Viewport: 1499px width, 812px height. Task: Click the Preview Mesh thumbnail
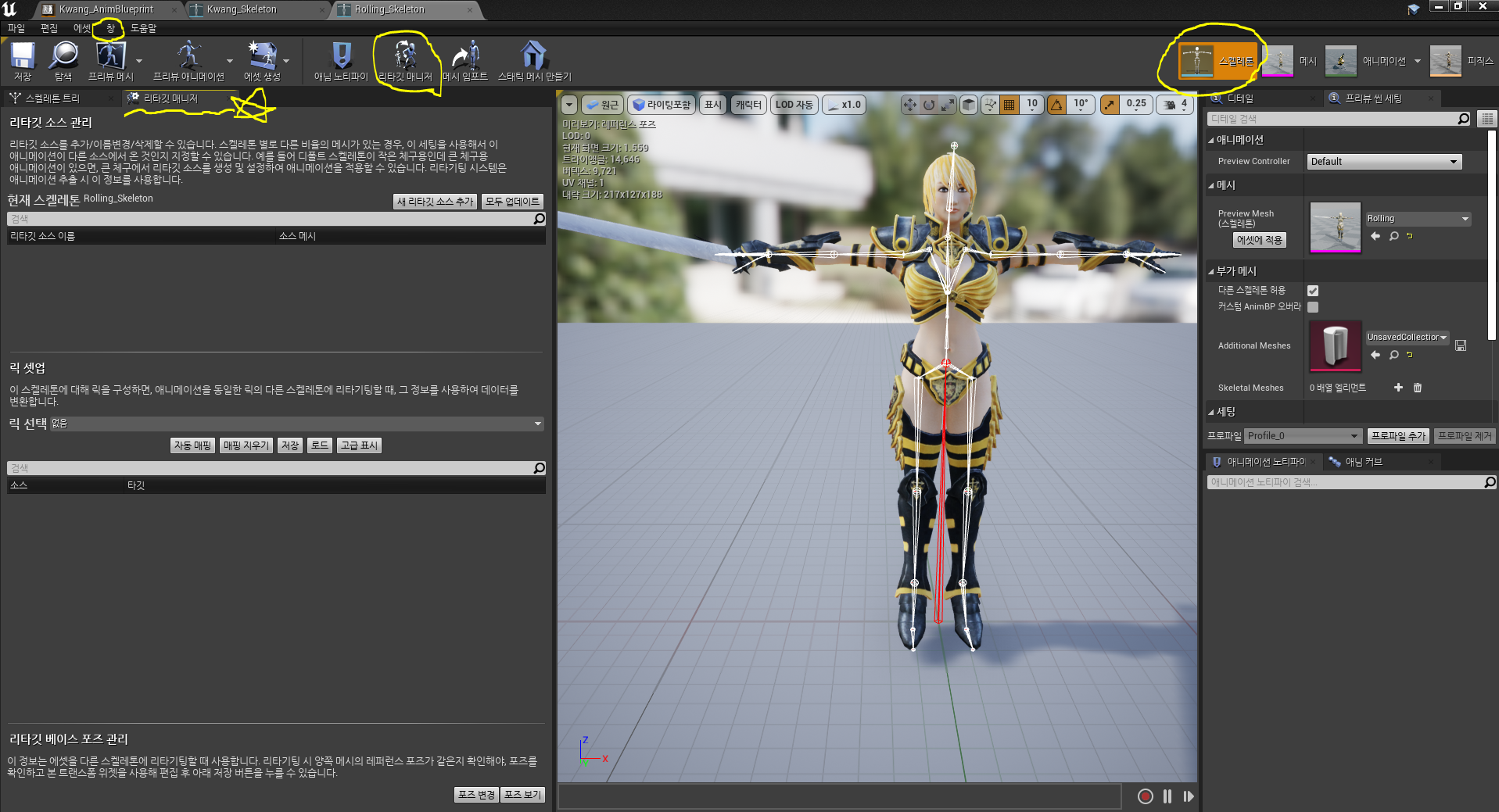pos(1336,227)
